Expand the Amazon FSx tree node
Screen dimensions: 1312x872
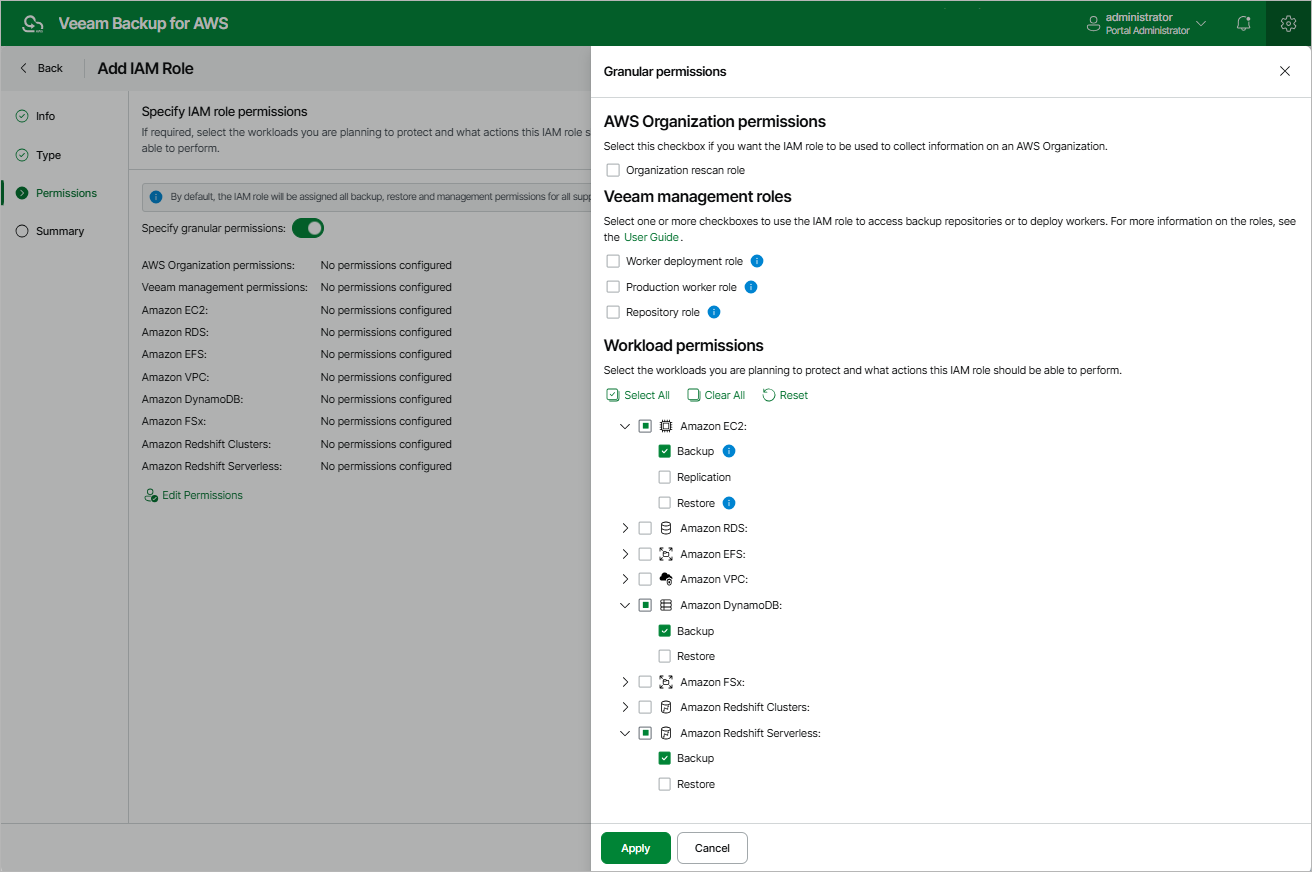625,682
